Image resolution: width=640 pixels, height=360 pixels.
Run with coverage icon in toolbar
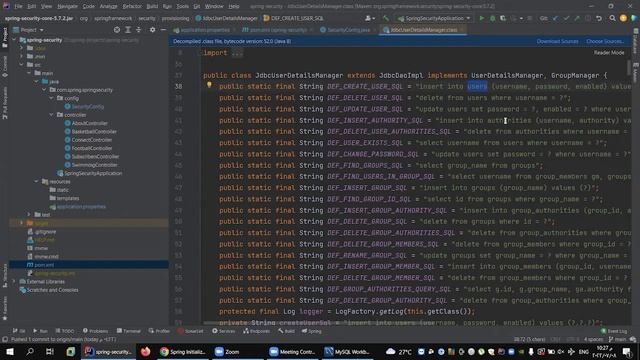[503, 18]
